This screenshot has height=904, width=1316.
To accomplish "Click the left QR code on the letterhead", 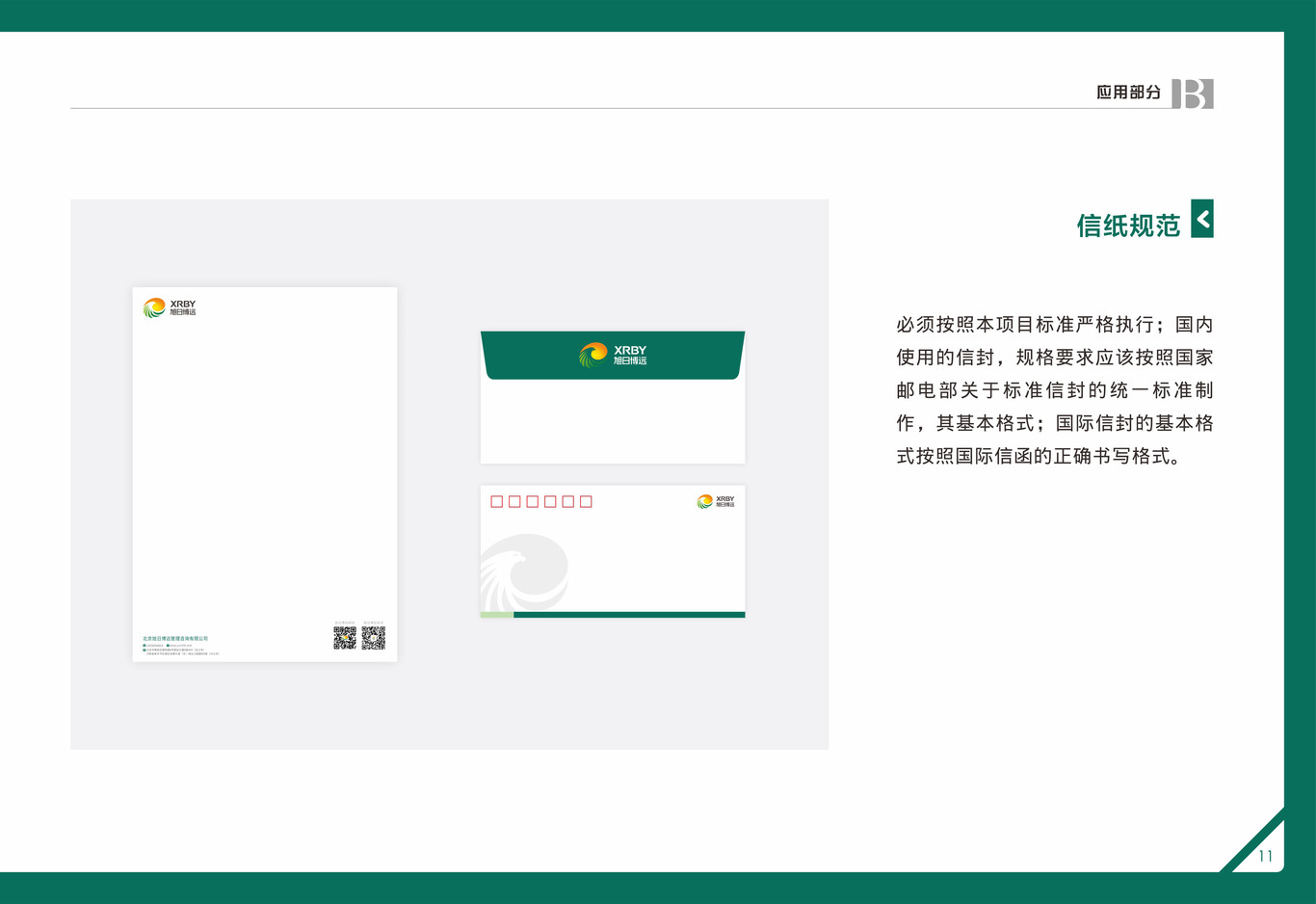I will [x=345, y=637].
